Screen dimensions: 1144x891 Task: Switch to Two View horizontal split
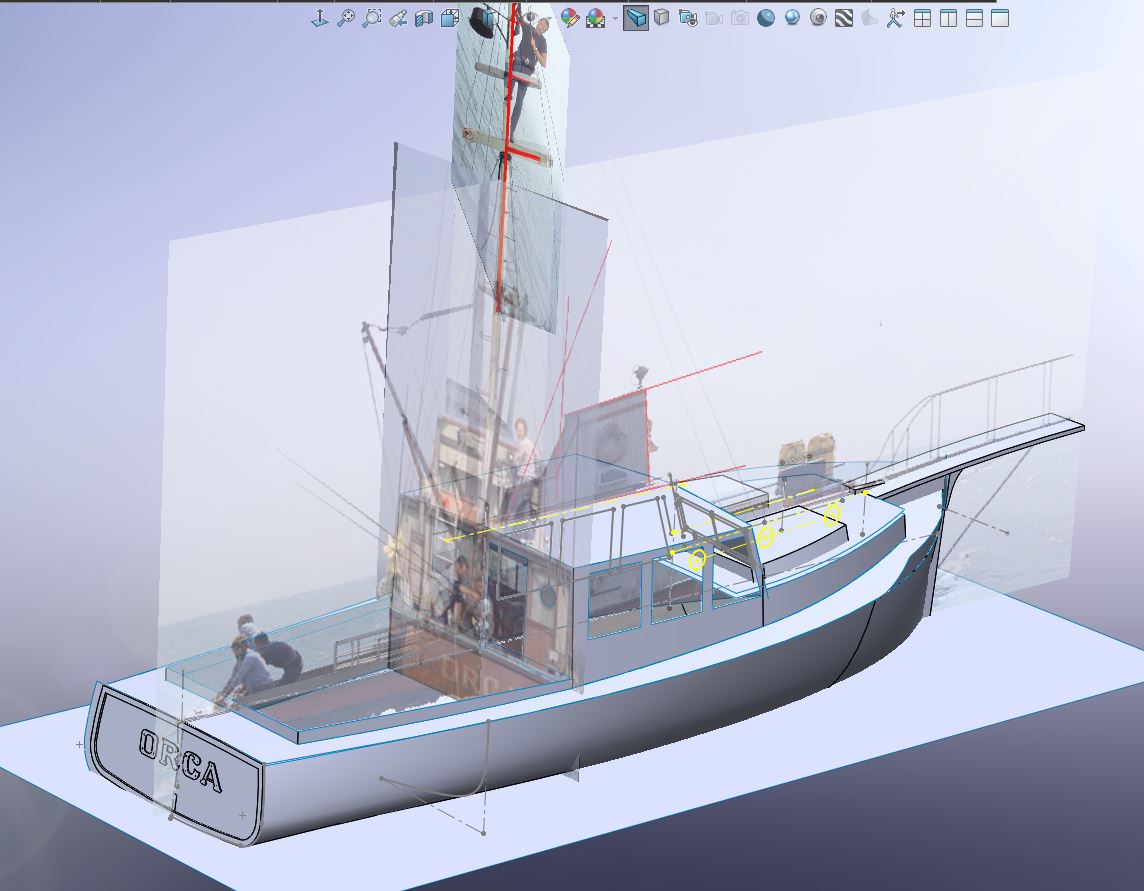click(975, 18)
